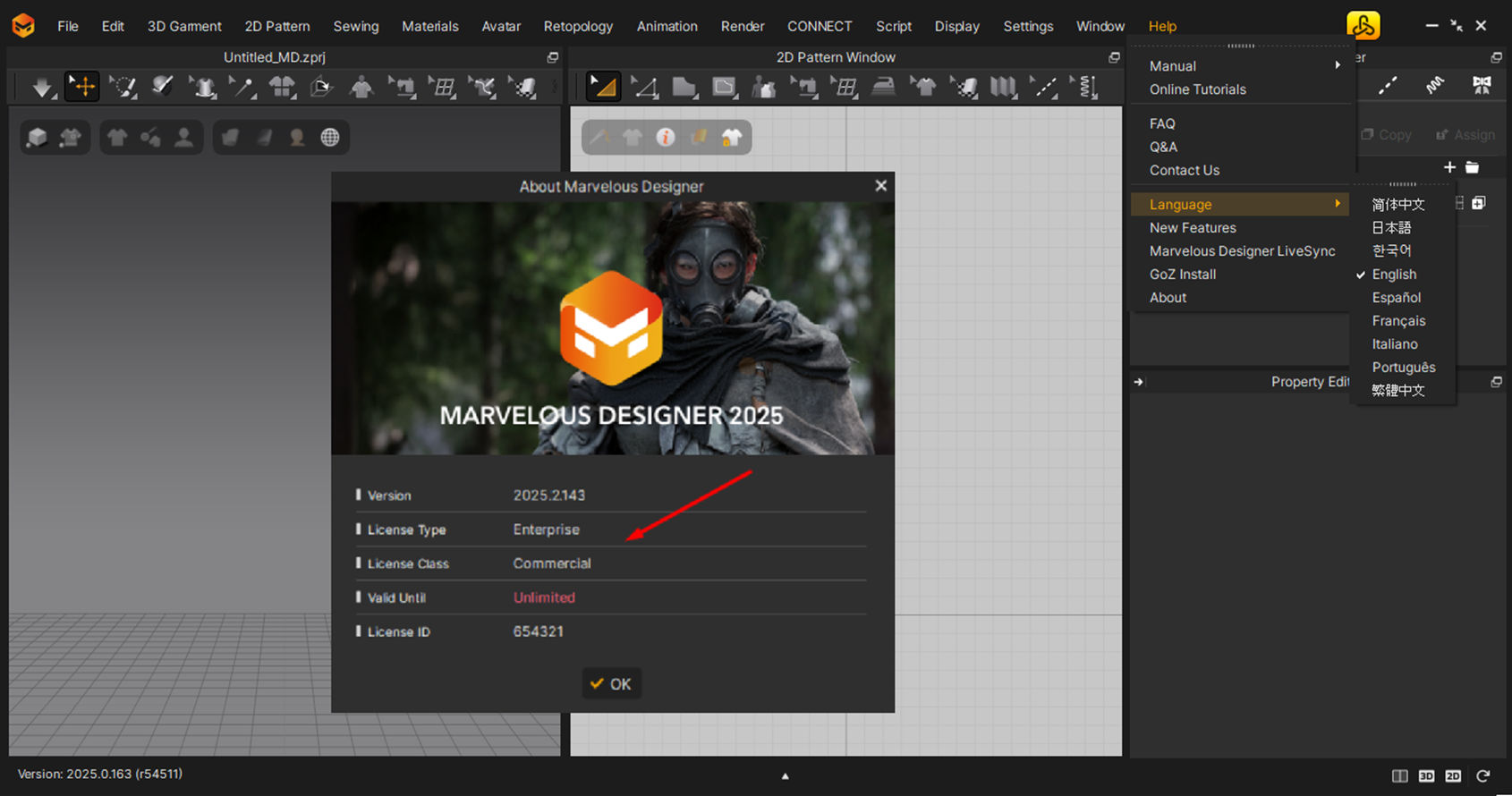Click the reset layout refresh icon in status bar
The width and height of the screenshot is (1512, 796).
[1483, 776]
